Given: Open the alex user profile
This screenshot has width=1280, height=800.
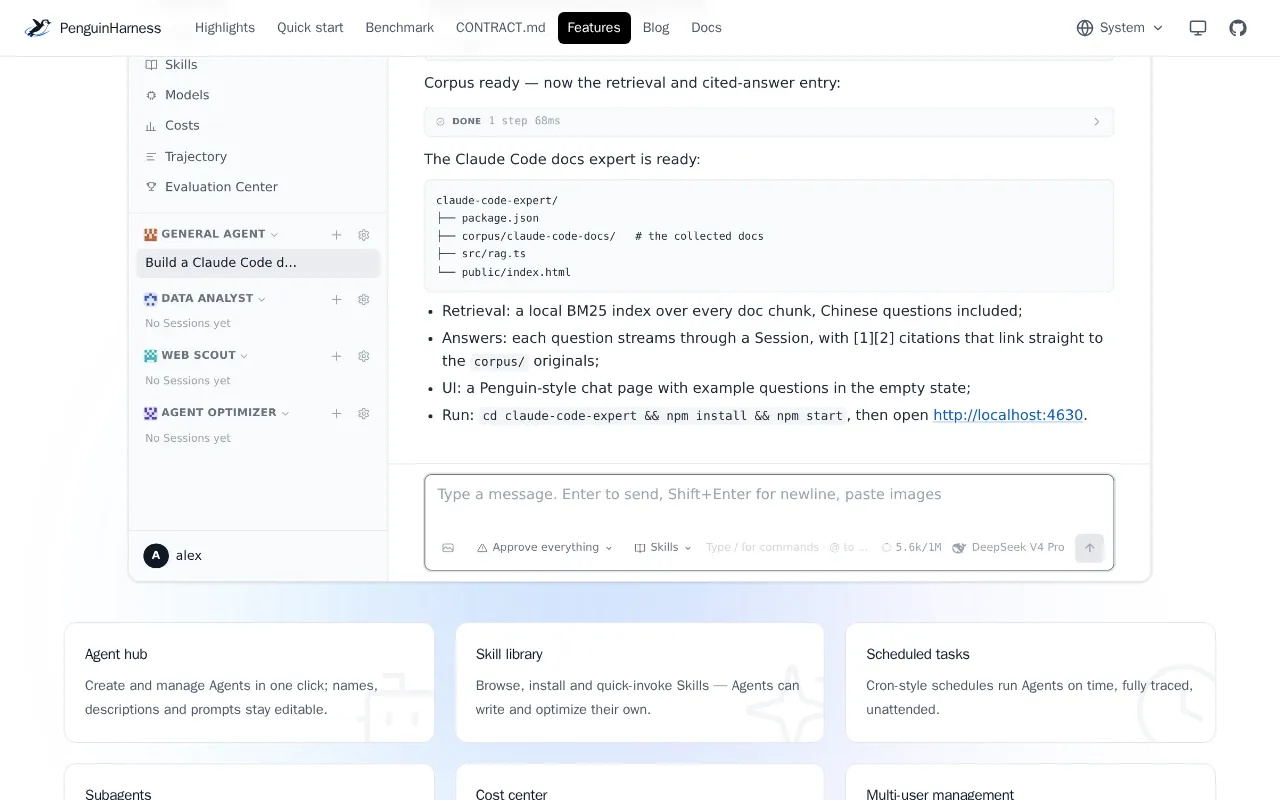Looking at the screenshot, I should tap(173, 556).
